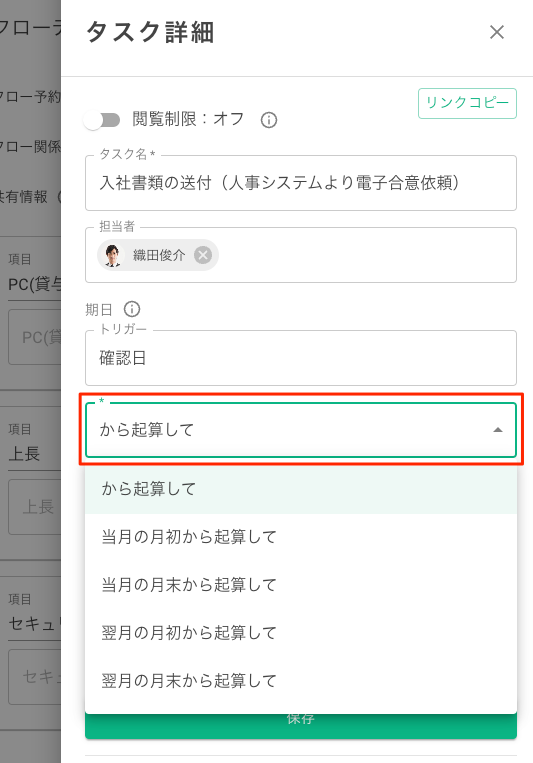Image resolution: width=533 pixels, height=763 pixels.
Task: Collapse the から起算して dropdown arrow
Action: [x=497, y=430]
